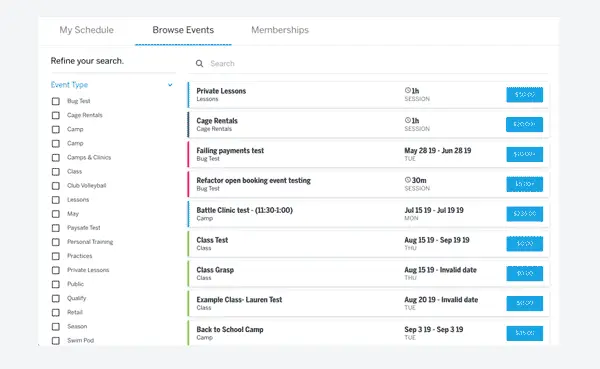Click the clock icon beside 30m duration
This screenshot has height=369, width=600.
(x=408, y=180)
